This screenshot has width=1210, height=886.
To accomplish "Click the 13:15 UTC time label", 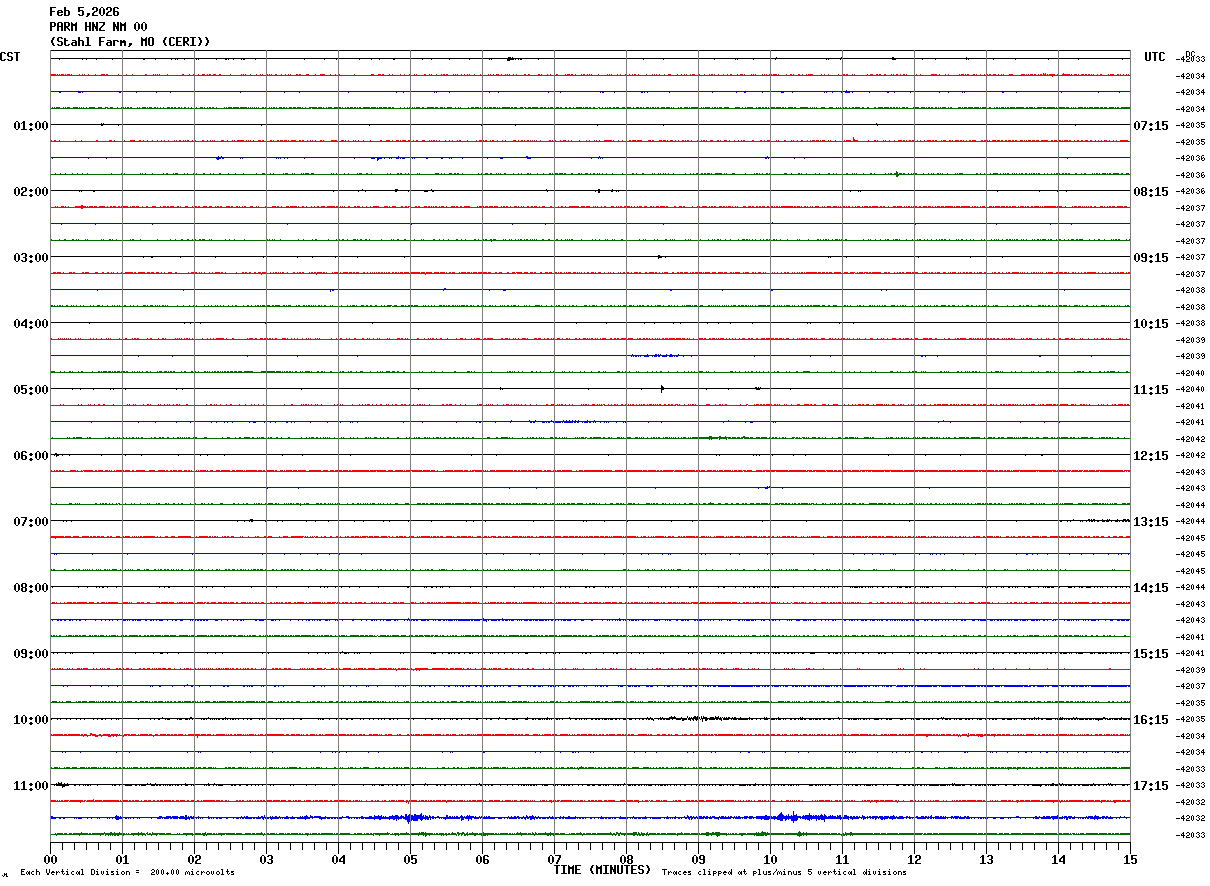I will coord(1150,521).
